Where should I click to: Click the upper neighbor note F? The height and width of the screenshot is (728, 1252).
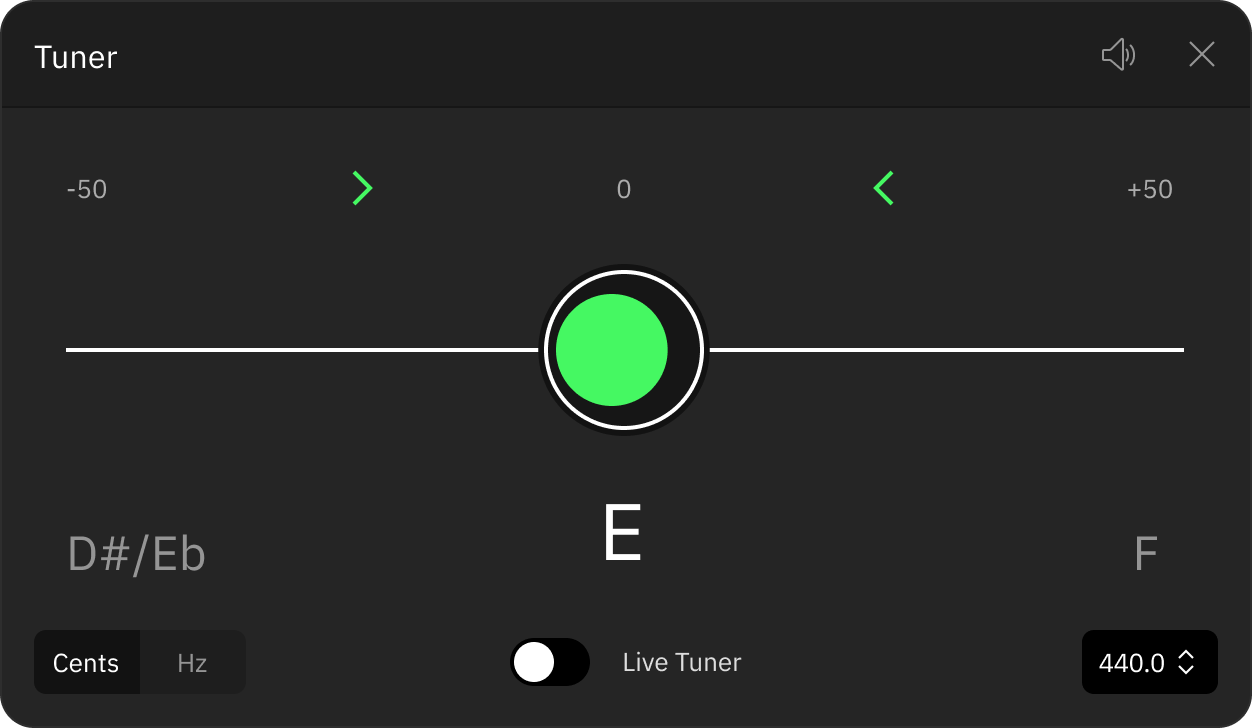pyautogui.click(x=1146, y=554)
